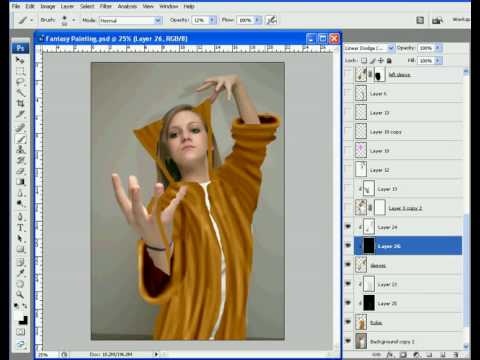480x360 pixels.
Task: Select the Crop tool
Action: (x=20, y=104)
